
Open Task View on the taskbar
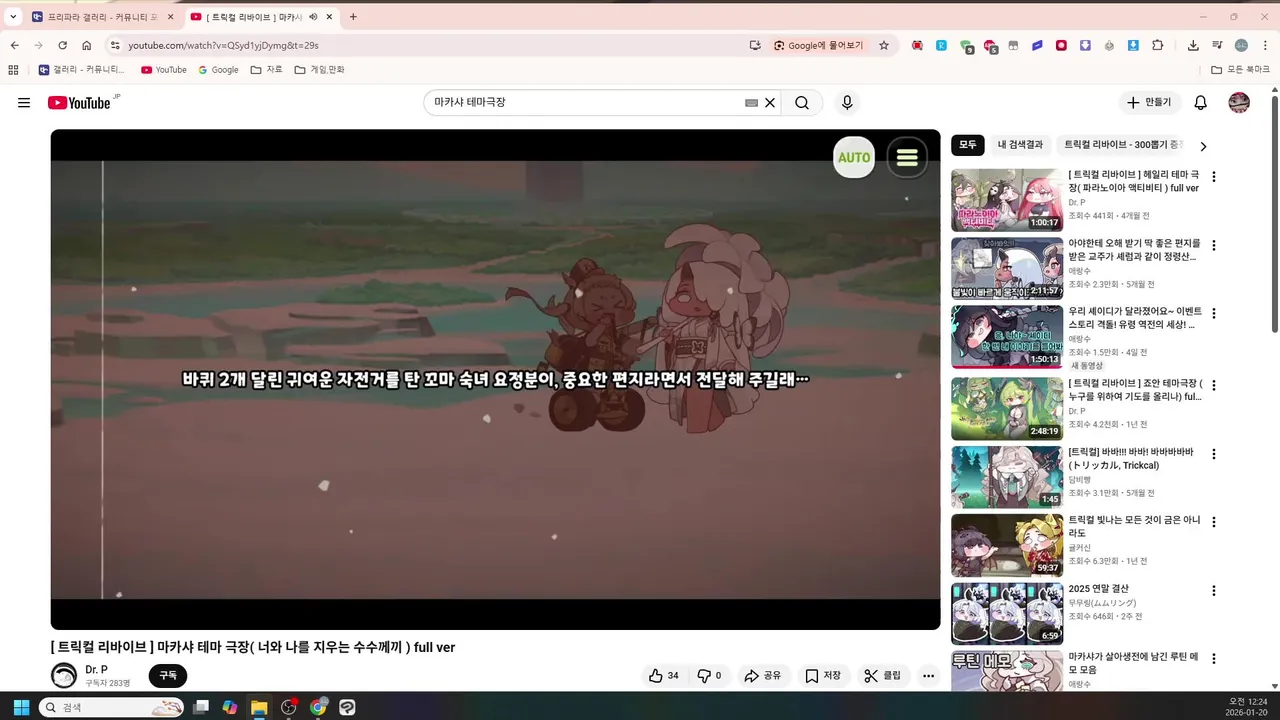click(201, 707)
